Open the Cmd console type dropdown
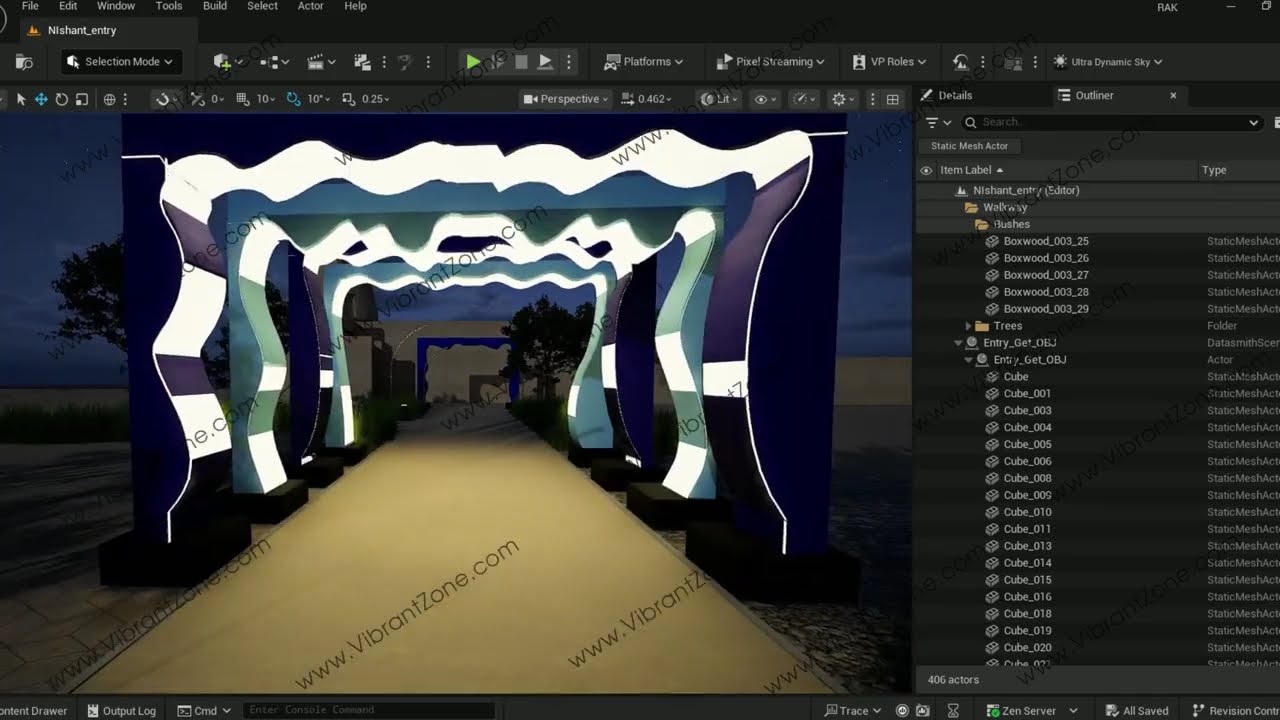Viewport: 1280px width, 720px height. pyautogui.click(x=204, y=711)
